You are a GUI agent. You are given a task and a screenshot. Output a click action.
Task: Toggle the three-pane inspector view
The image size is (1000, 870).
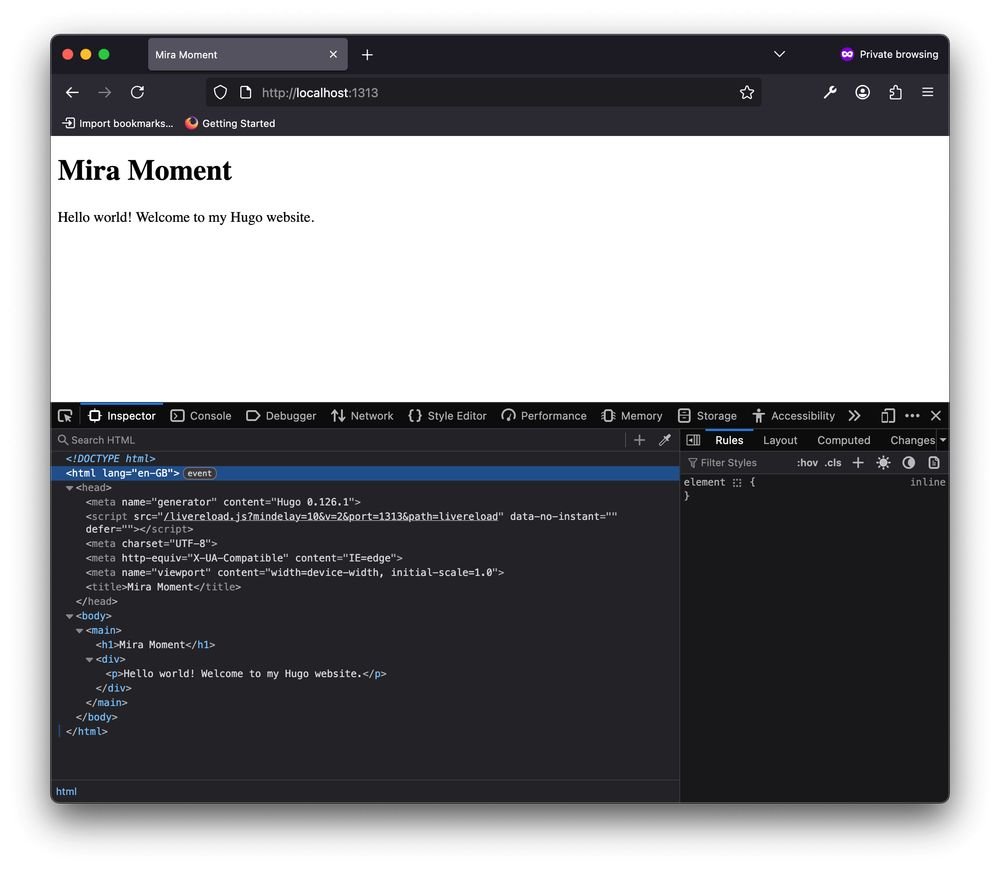click(693, 440)
